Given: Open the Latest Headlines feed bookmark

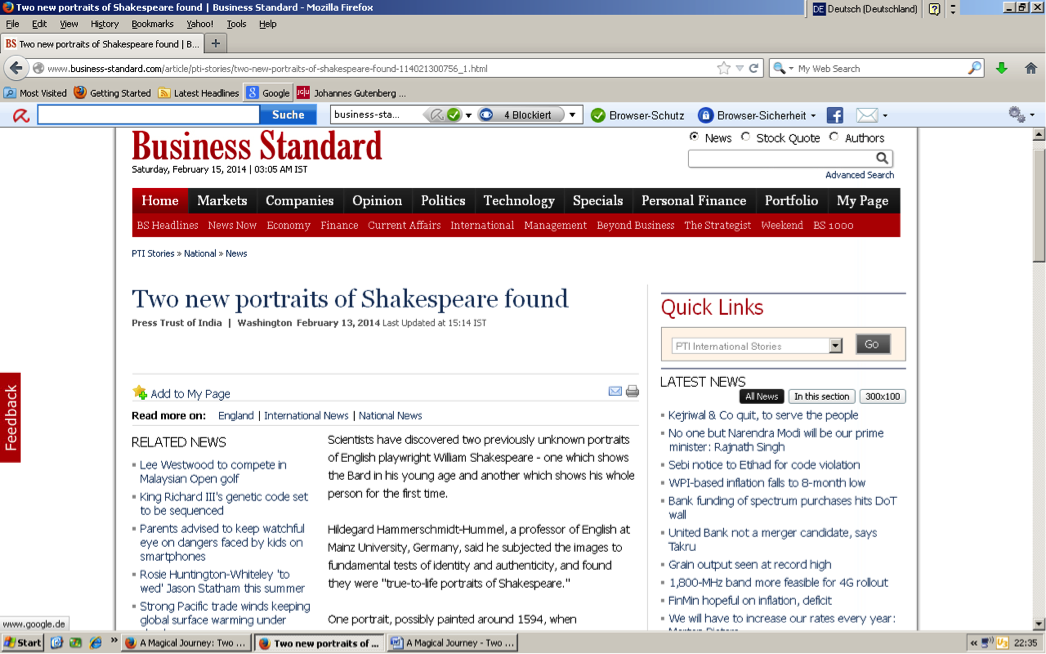Looking at the screenshot, I should [x=199, y=93].
